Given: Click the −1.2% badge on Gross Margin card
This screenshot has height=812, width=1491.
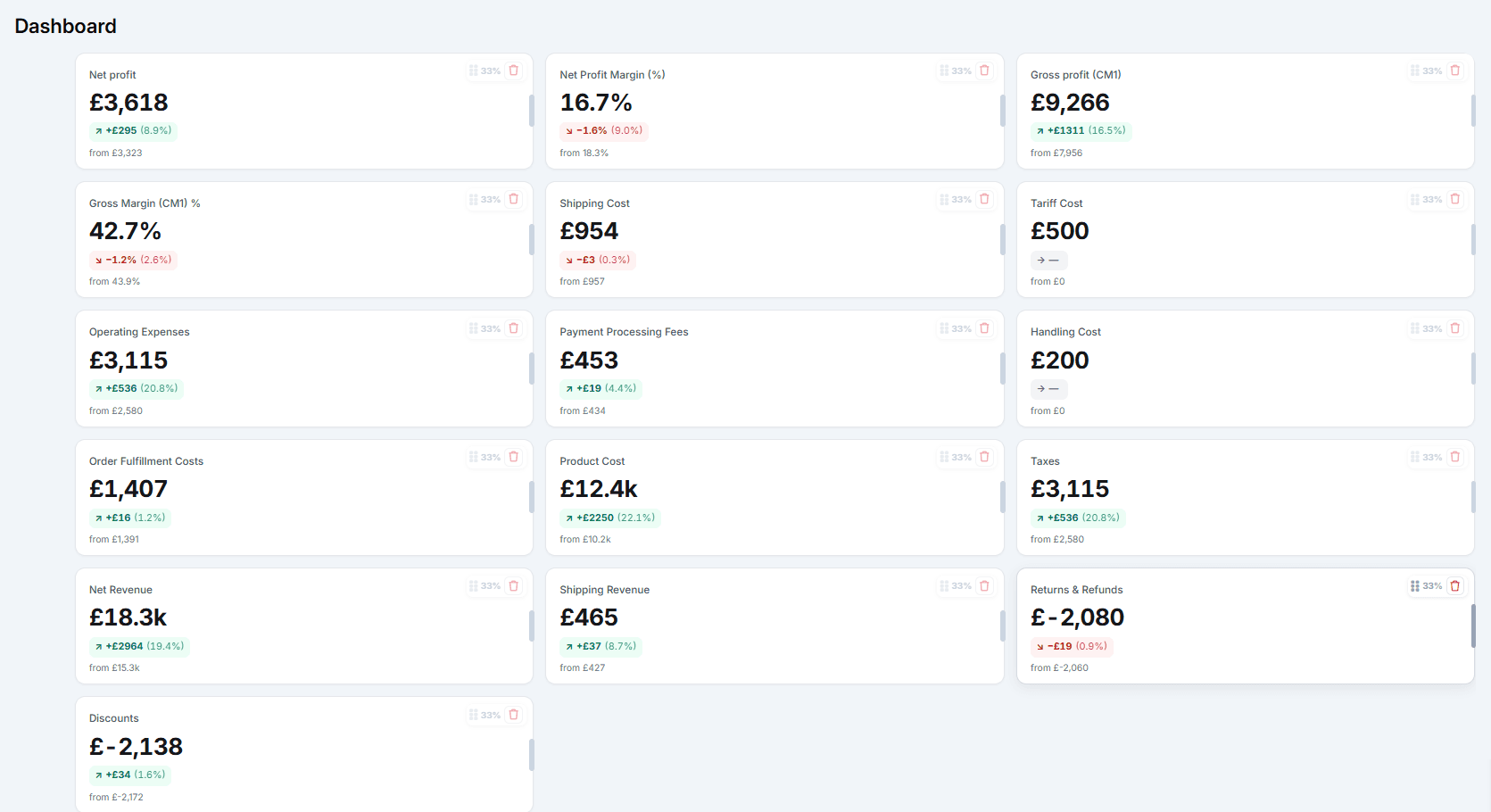Looking at the screenshot, I should point(133,260).
